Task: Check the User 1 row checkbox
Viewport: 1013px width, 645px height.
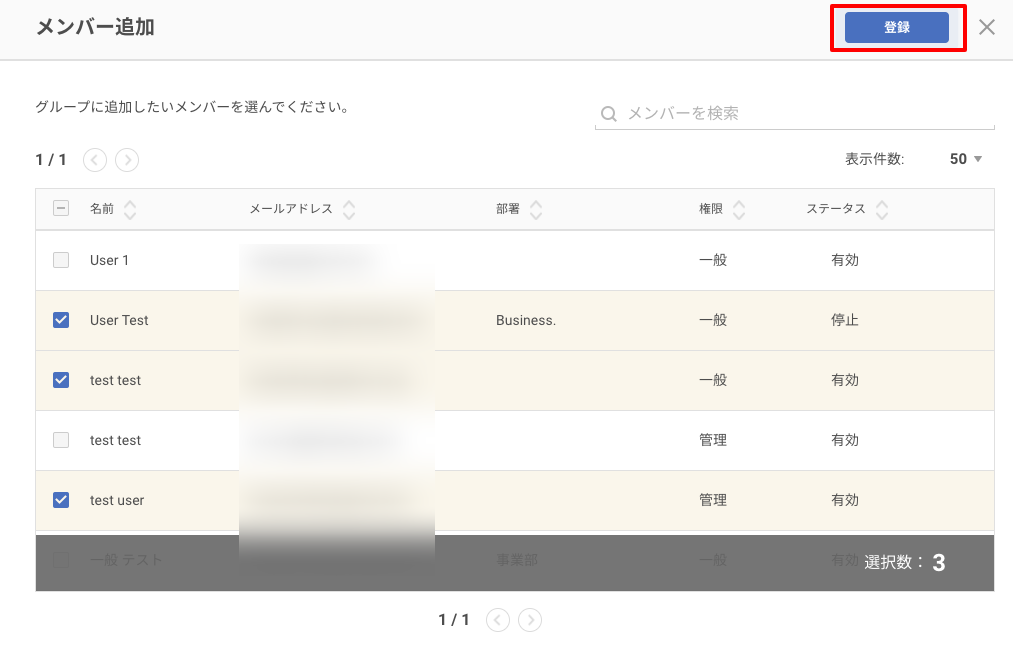Action: tap(61, 260)
